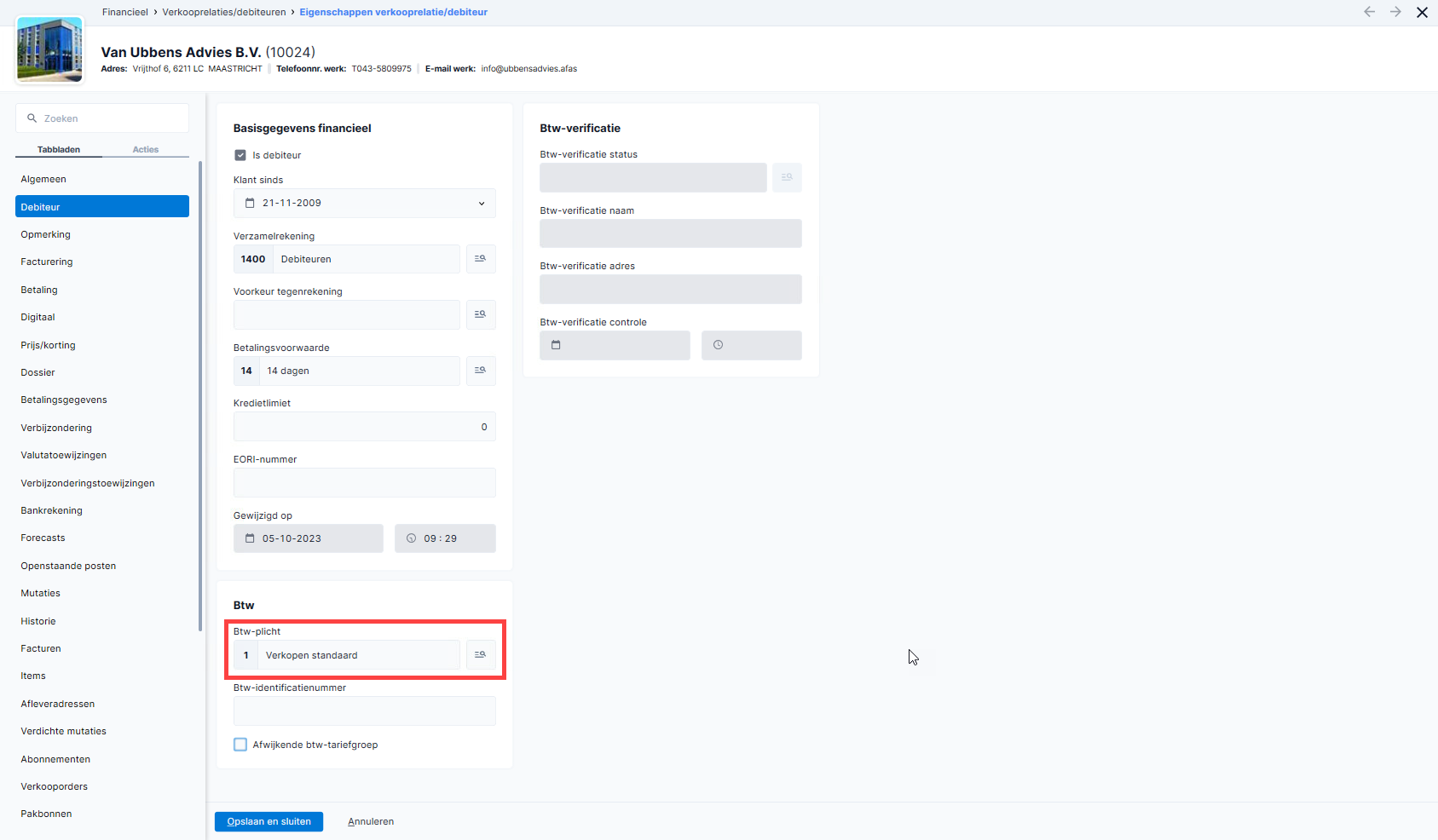Click the search magnifier icon in sidebar
Image resolution: width=1438 pixels, height=840 pixels.
coord(32,118)
